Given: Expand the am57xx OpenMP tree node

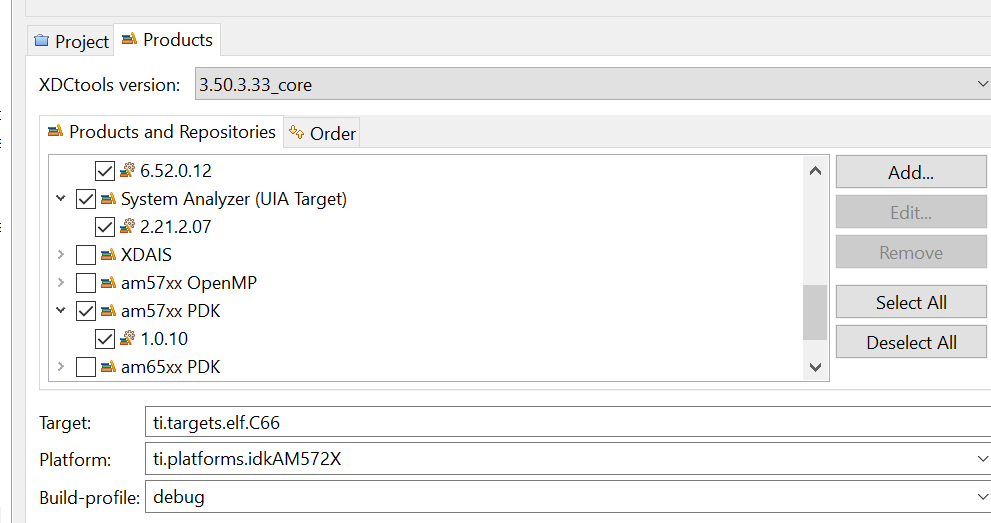Looking at the screenshot, I should 61,283.
